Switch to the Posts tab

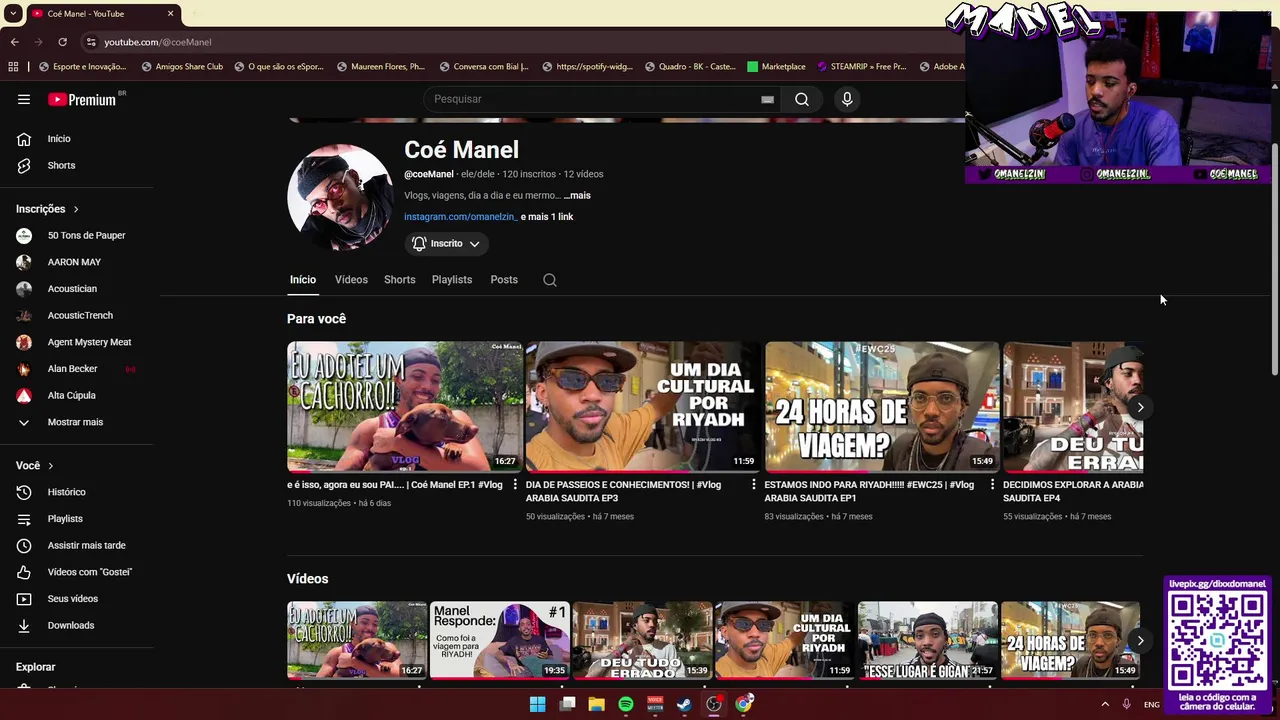tap(504, 280)
